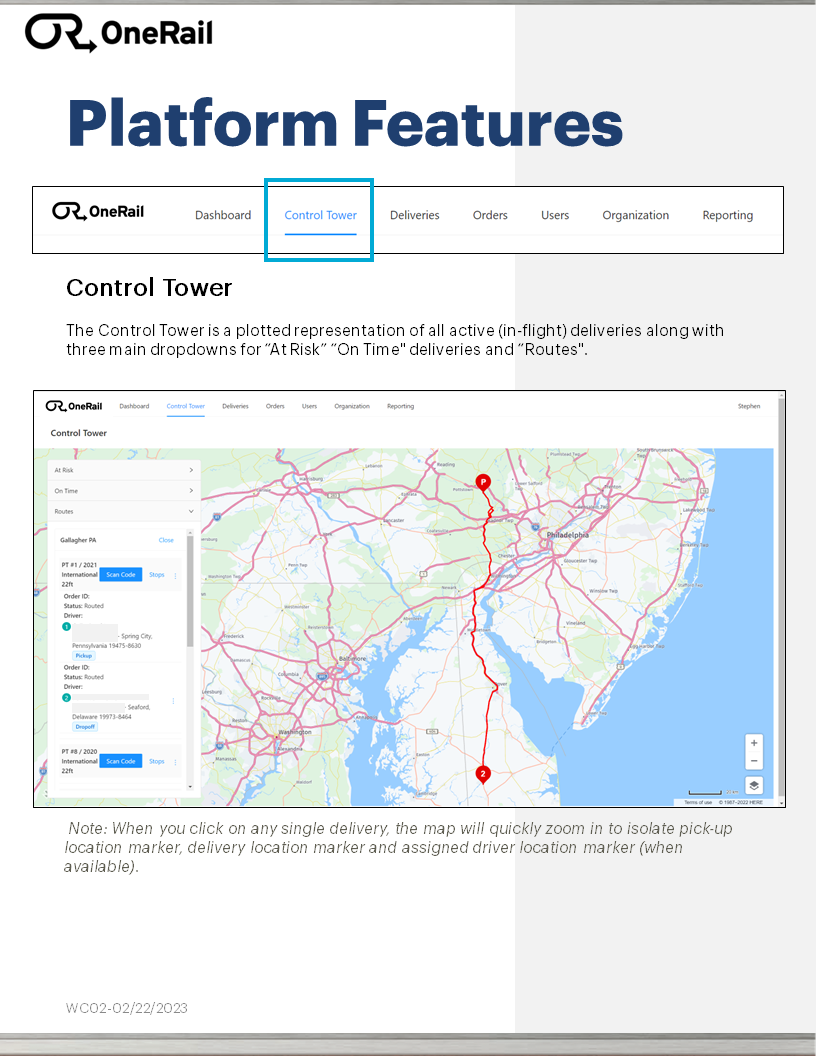Click the Baltimore label on the map
Viewport: 816px width, 1056px height.
click(352, 658)
